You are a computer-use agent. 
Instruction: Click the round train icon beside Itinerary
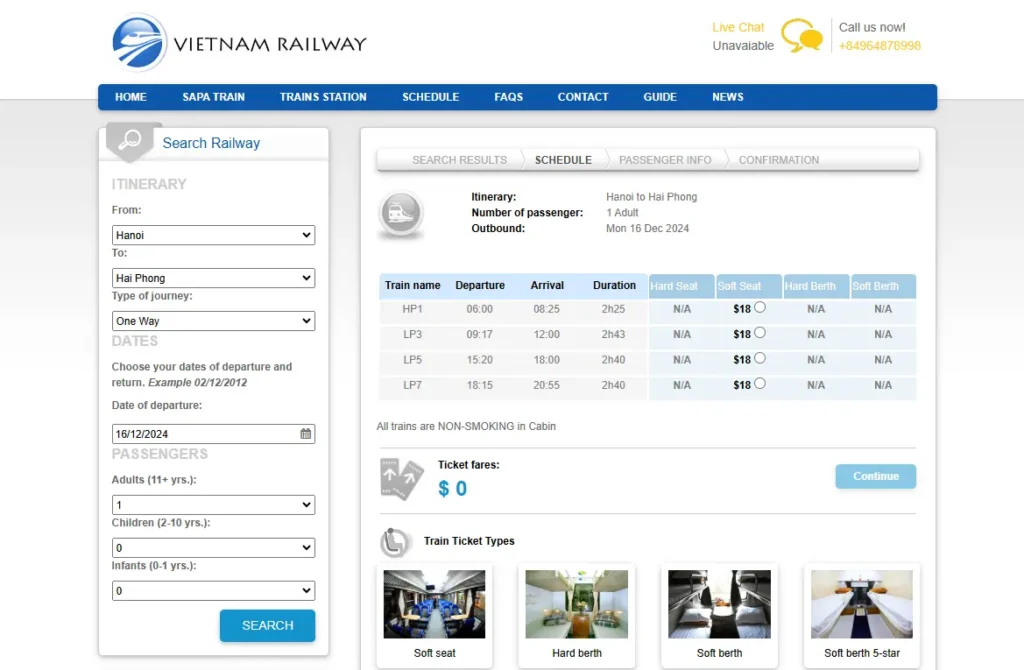point(400,214)
